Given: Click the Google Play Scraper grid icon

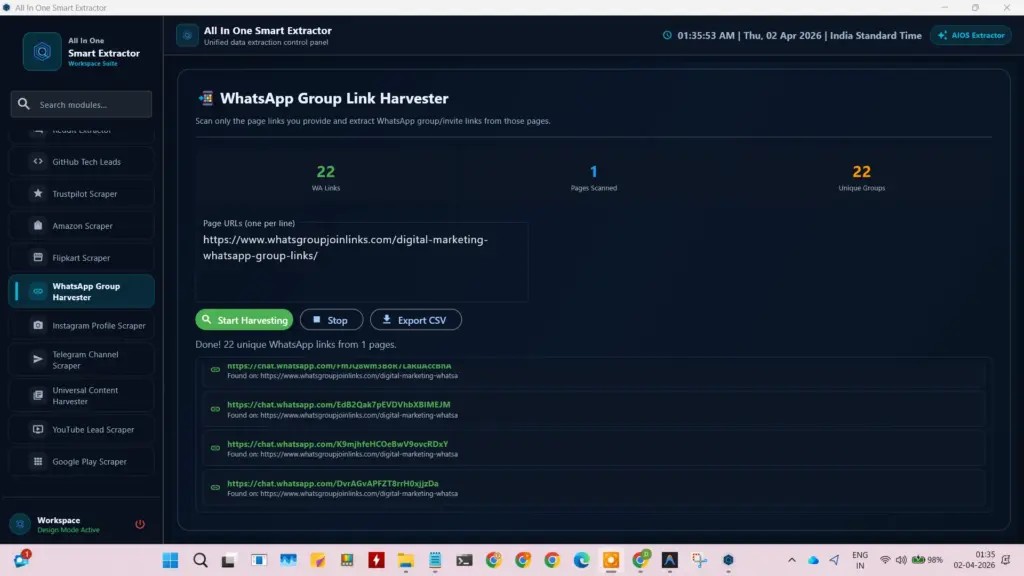Looking at the screenshot, I should (38, 461).
